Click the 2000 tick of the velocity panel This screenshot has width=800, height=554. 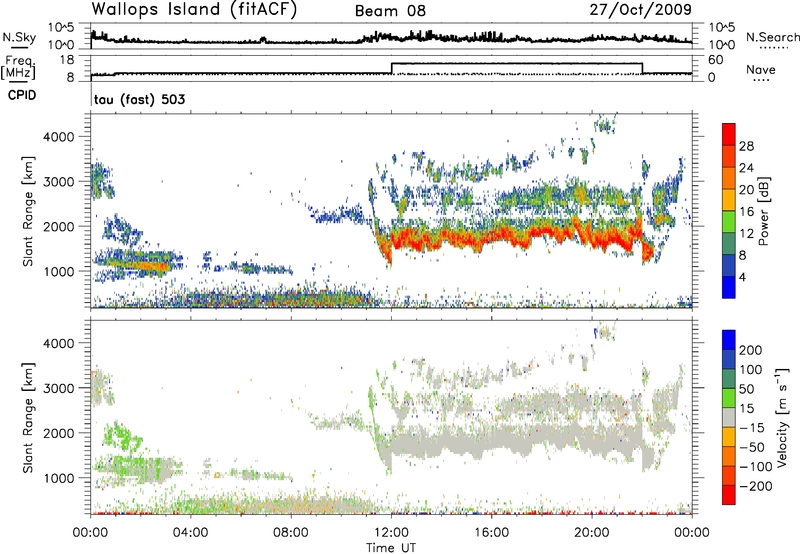click(x=58, y=433)
